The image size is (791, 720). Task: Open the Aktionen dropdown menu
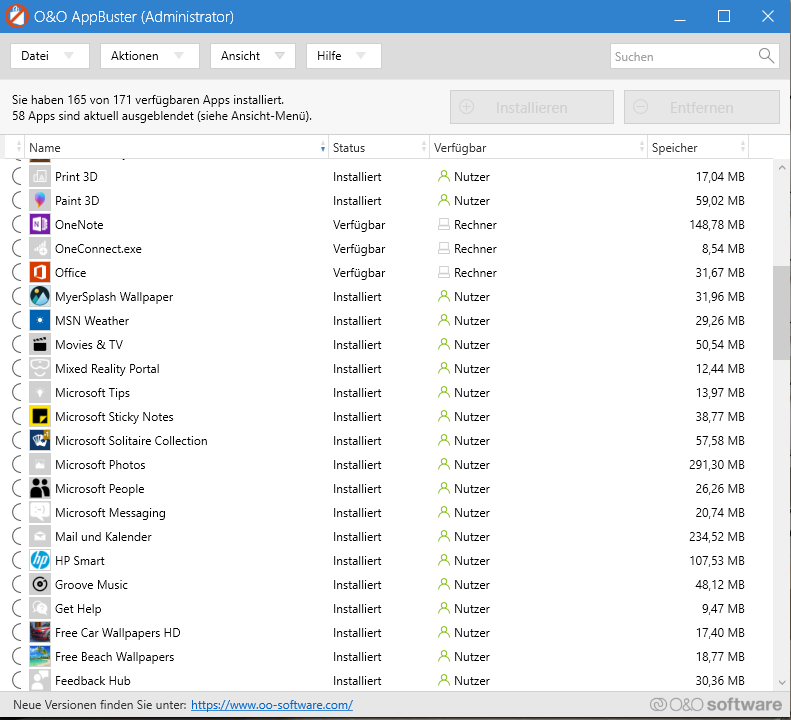[150, 56]
